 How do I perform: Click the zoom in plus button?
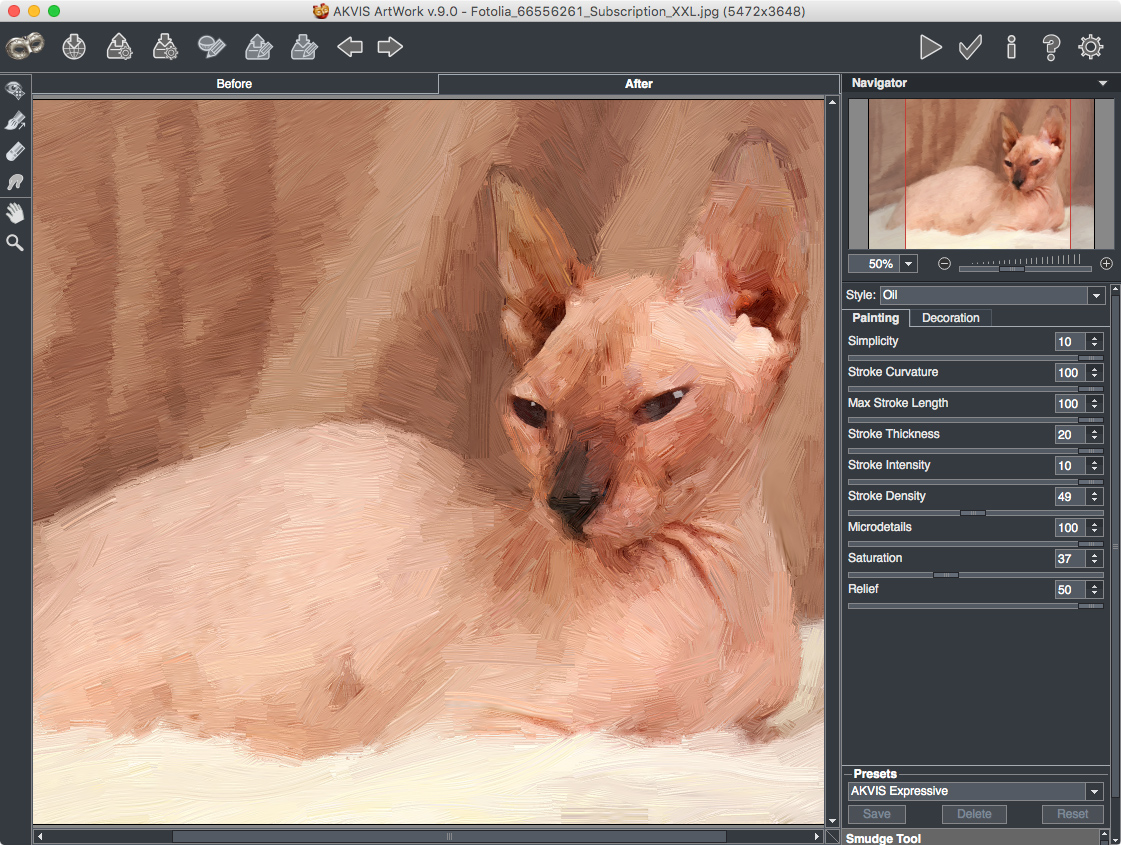[x=1106, y=264]
